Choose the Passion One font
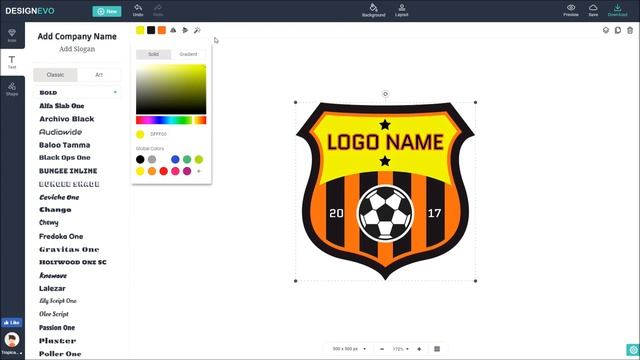This screenshot has width=640, height=360. [57, 327]
